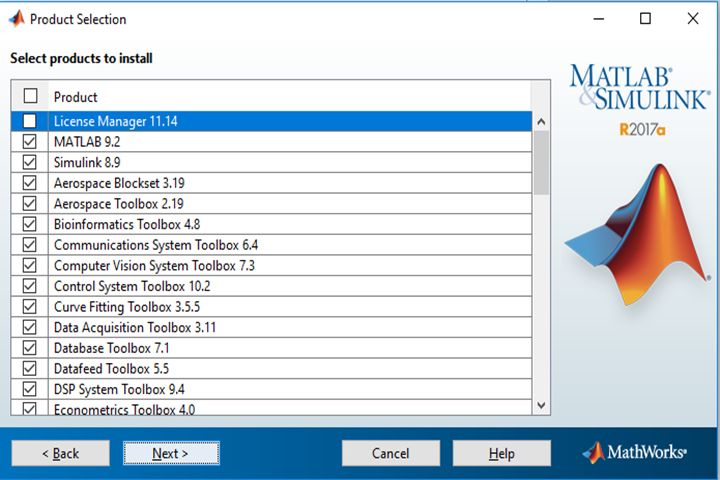Select the Curve Fitting Toolbox 3.5.5 text
The width and height of the screenshot is (720, 480).
pyautogui.click(x=127, y=307)
